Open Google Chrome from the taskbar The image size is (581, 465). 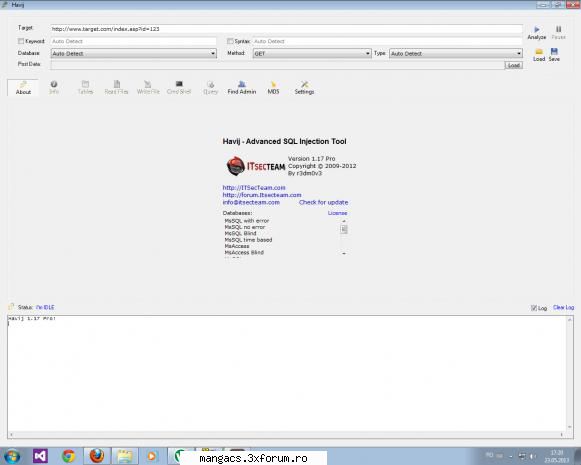[x=69, y=456]
